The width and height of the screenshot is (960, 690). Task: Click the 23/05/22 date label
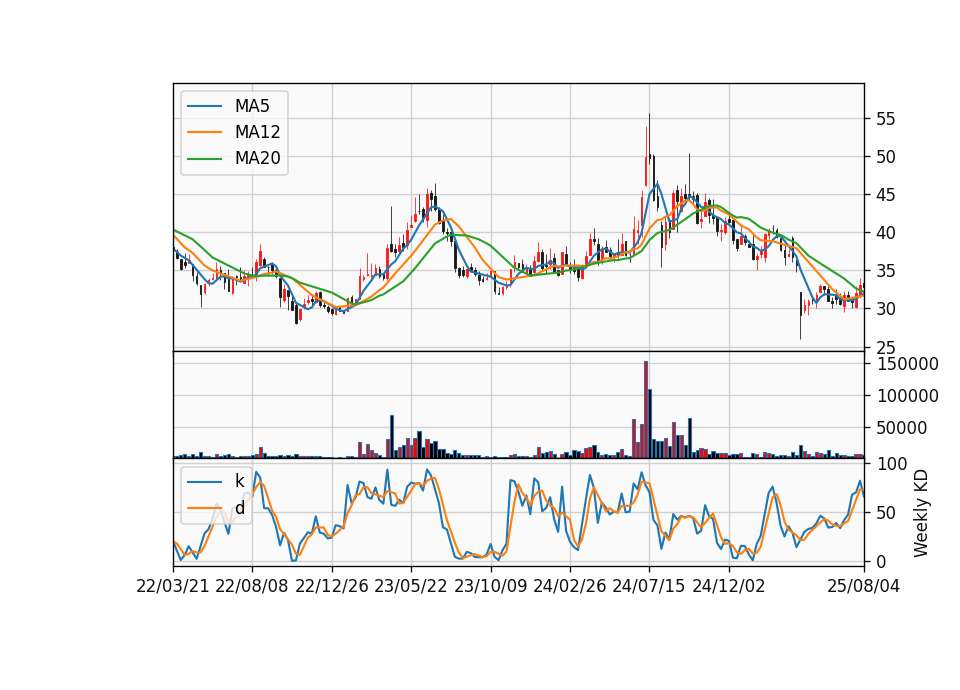coord(411,587)
